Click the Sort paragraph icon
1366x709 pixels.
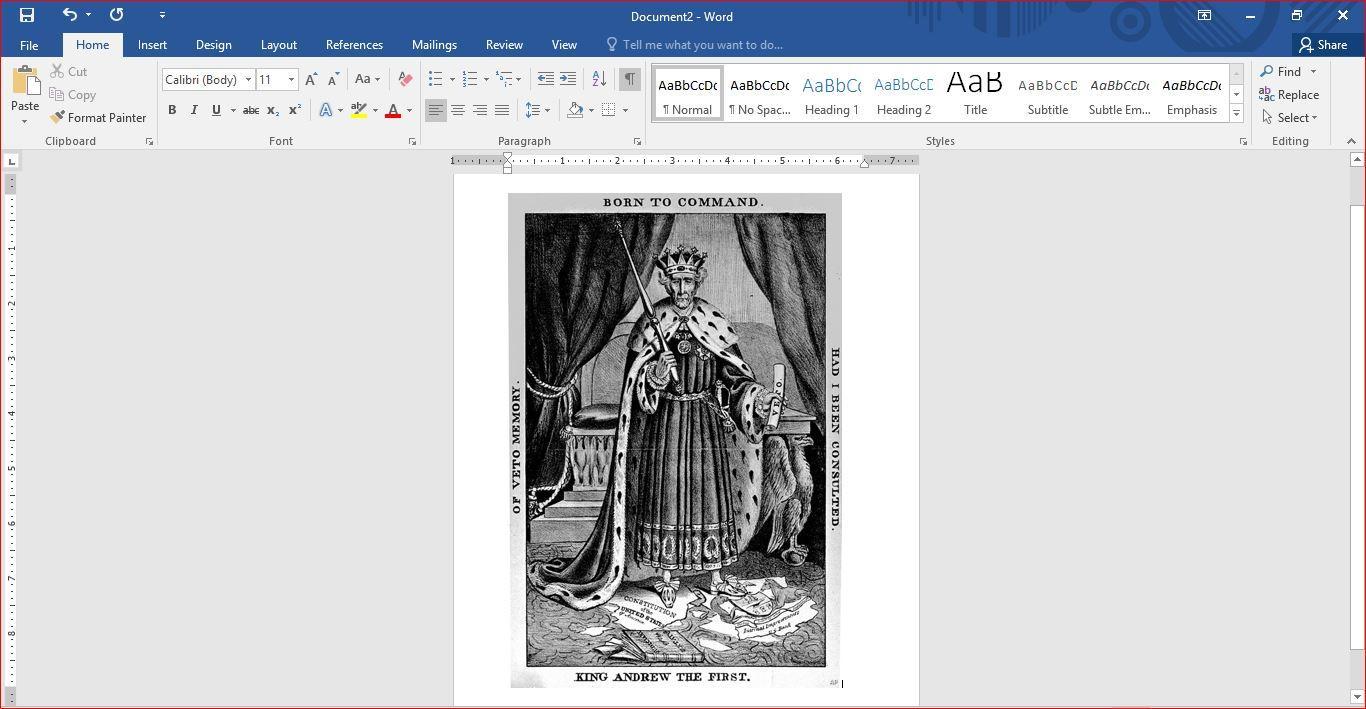coord(599,79)
